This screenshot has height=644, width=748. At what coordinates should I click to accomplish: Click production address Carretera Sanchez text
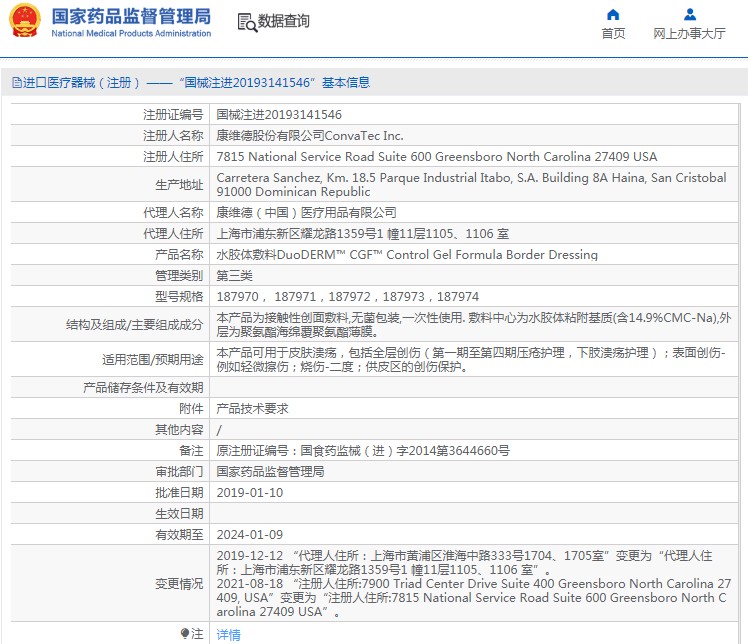click(471, 185)
